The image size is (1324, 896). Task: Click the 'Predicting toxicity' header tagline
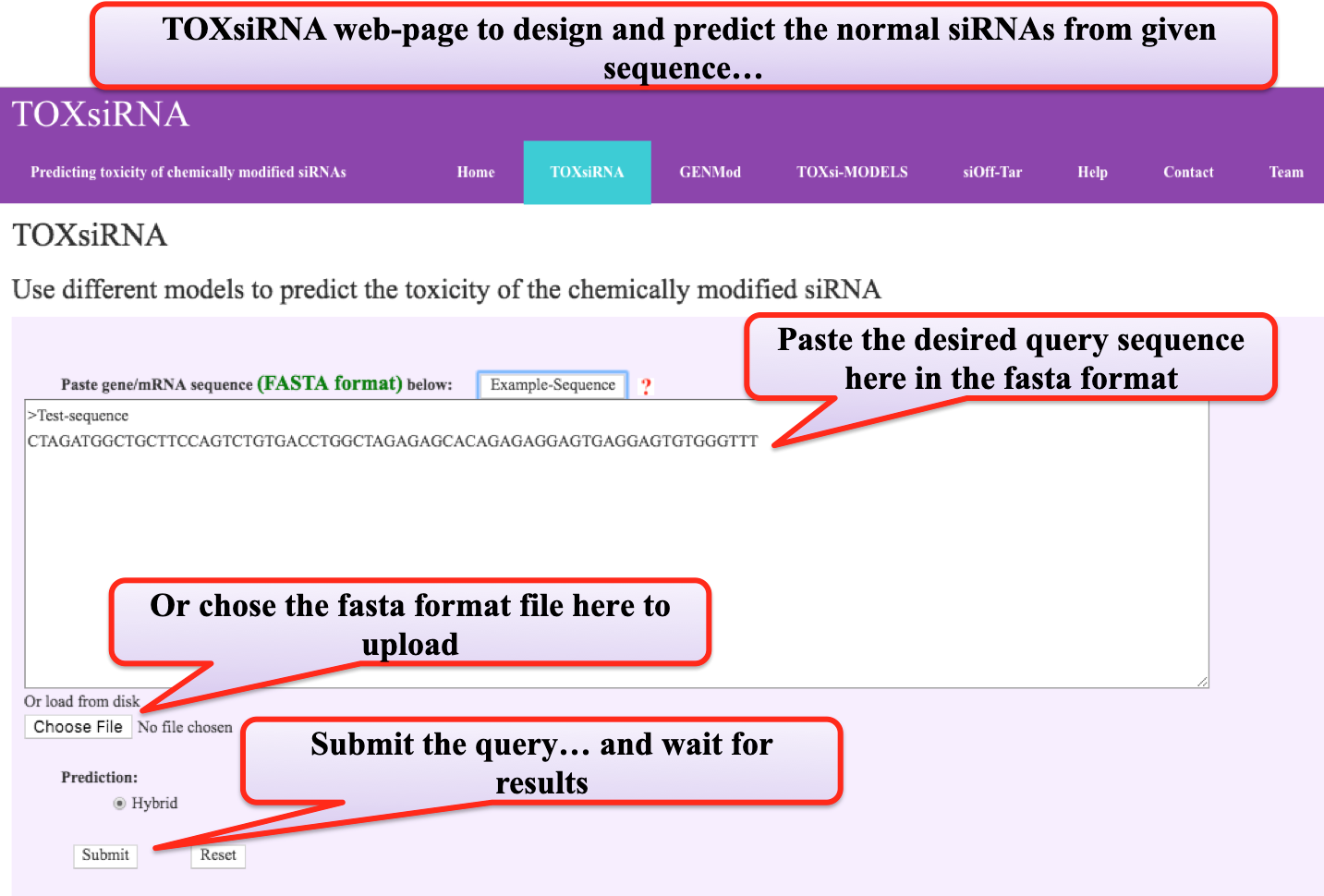coord(188,173)
